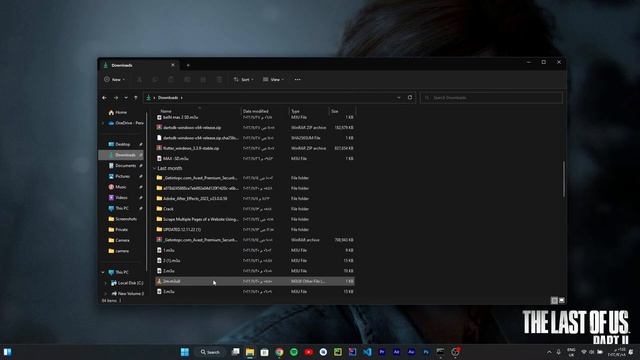This screenshot has width=640, height=360.
Task: Open Spotify from the taskbar
Action: (294, 352)
